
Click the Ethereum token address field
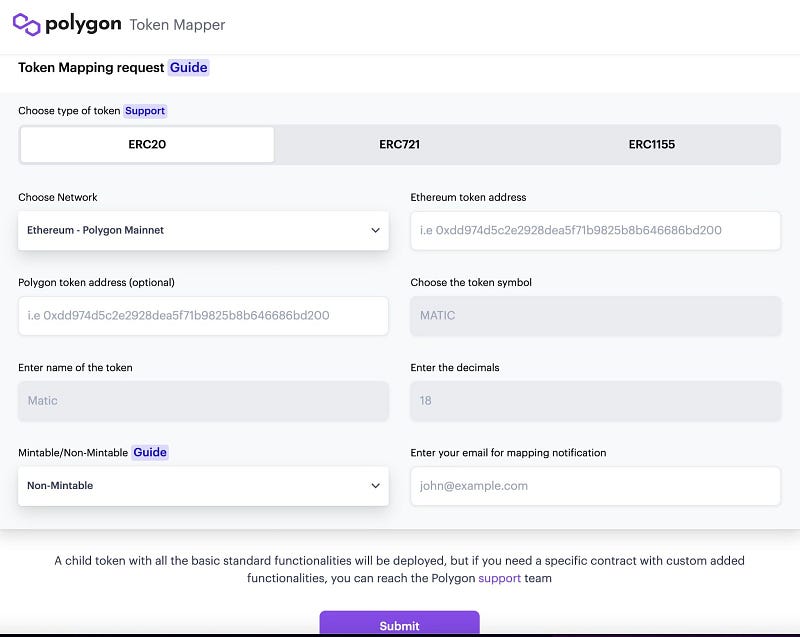click(x=595, y=231)
